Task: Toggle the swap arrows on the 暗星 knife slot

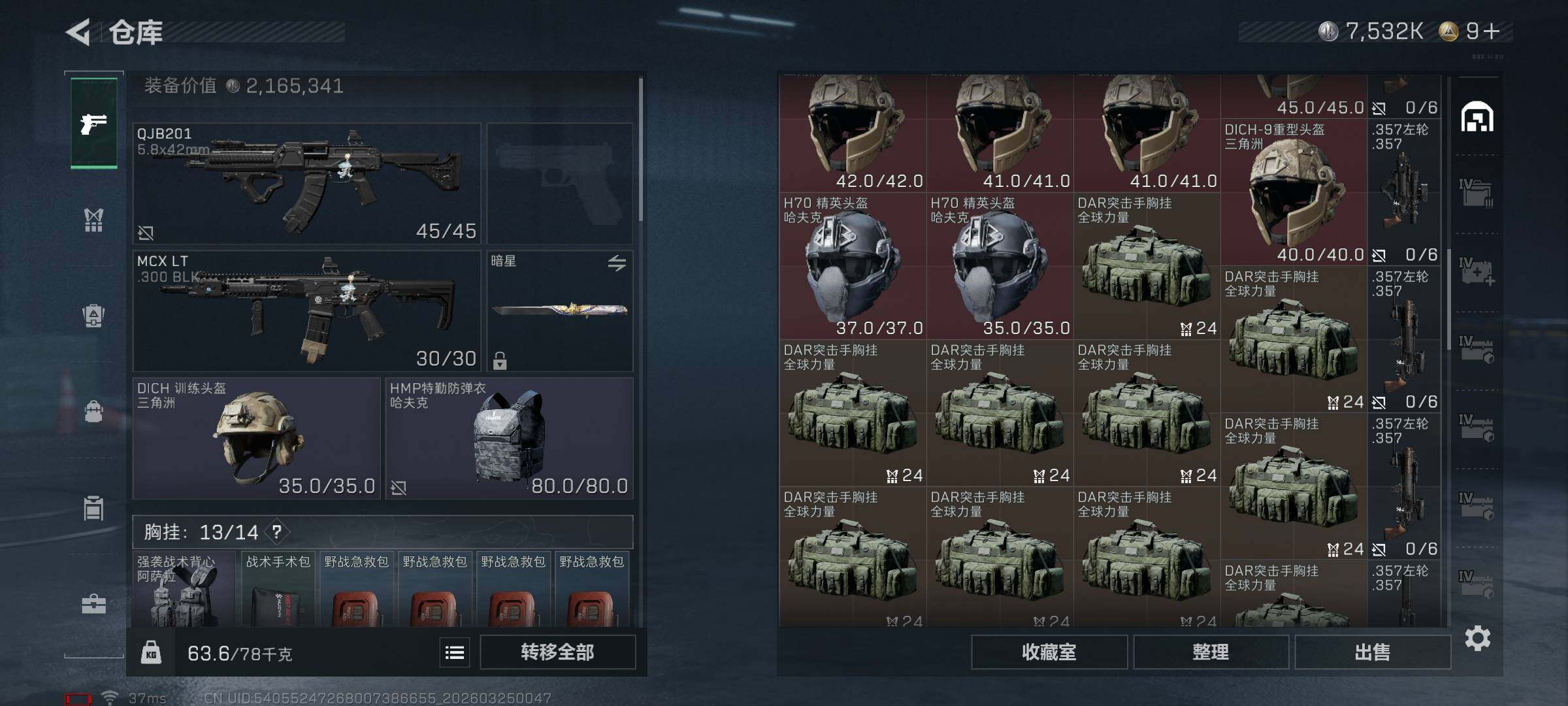Action: [x=617, y=263]
